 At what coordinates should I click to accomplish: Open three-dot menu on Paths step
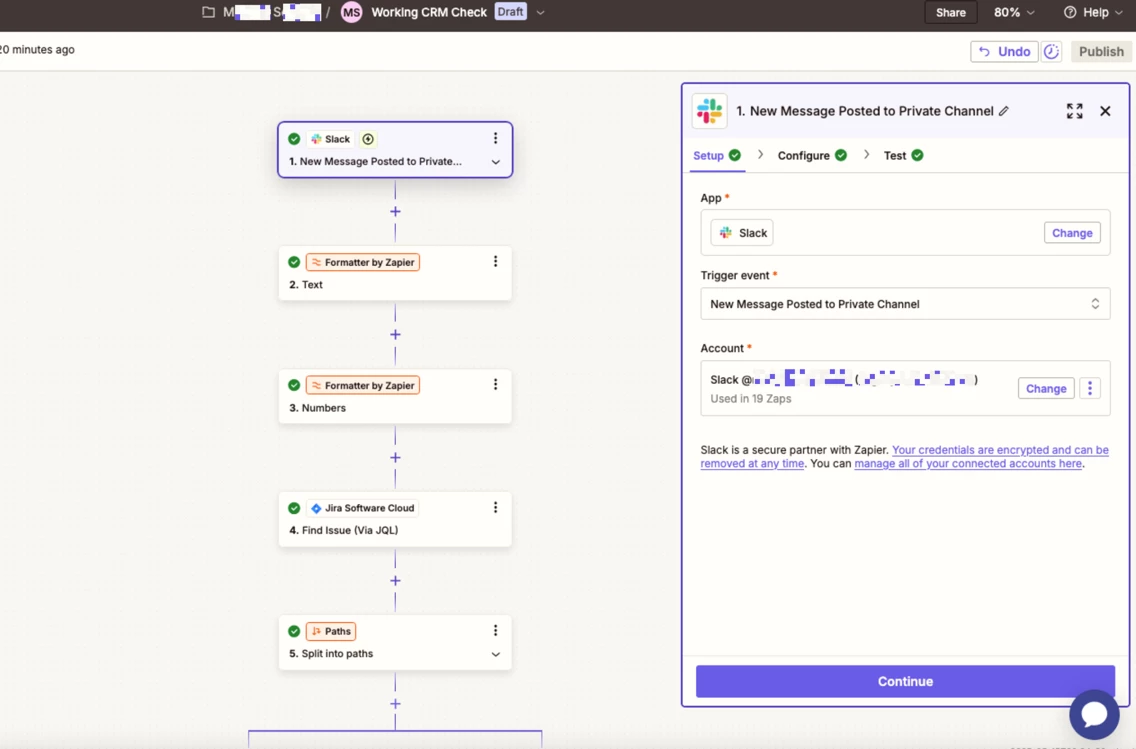click(x=496, y=631)
